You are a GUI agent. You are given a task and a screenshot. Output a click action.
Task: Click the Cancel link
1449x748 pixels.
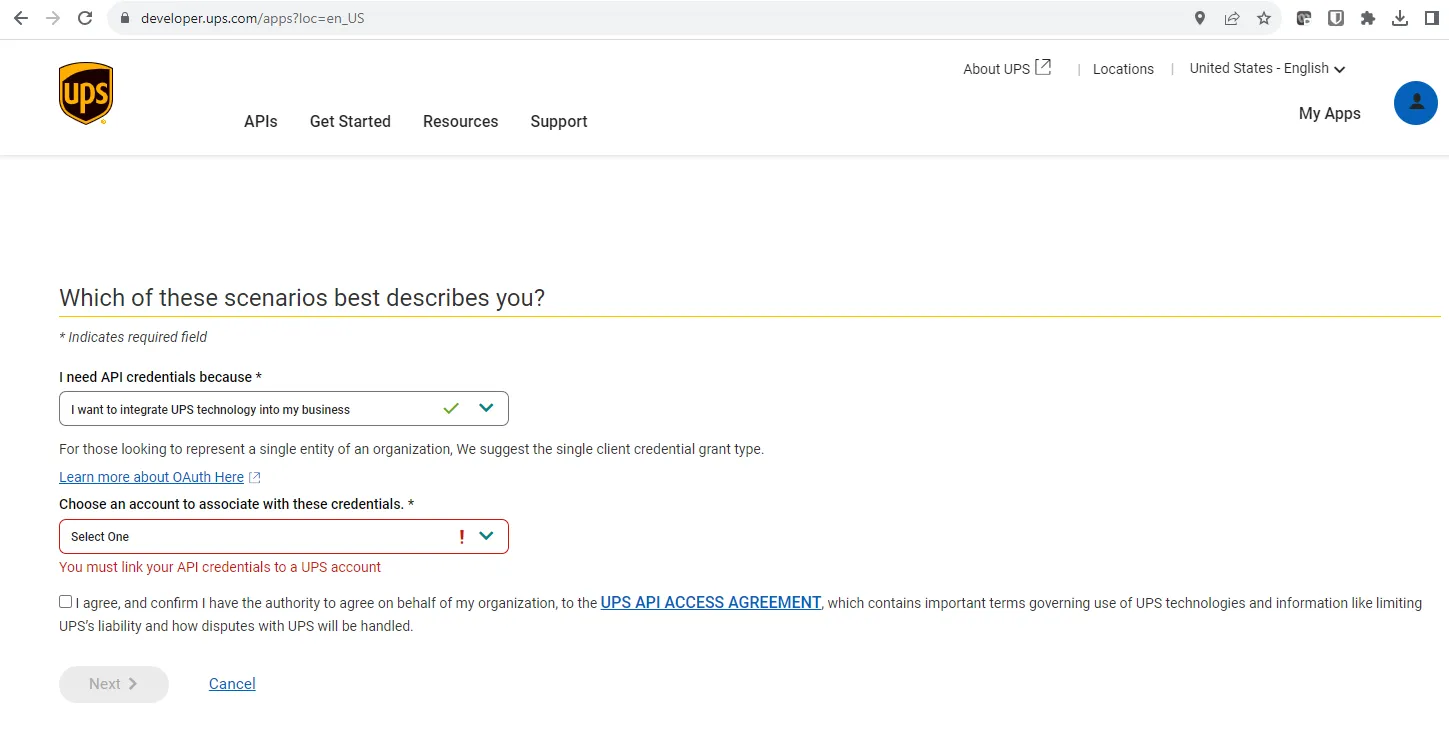click(x=232, y=684)
